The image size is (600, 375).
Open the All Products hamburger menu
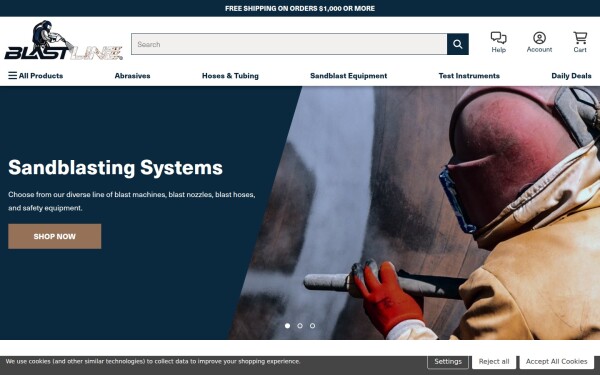36,76
